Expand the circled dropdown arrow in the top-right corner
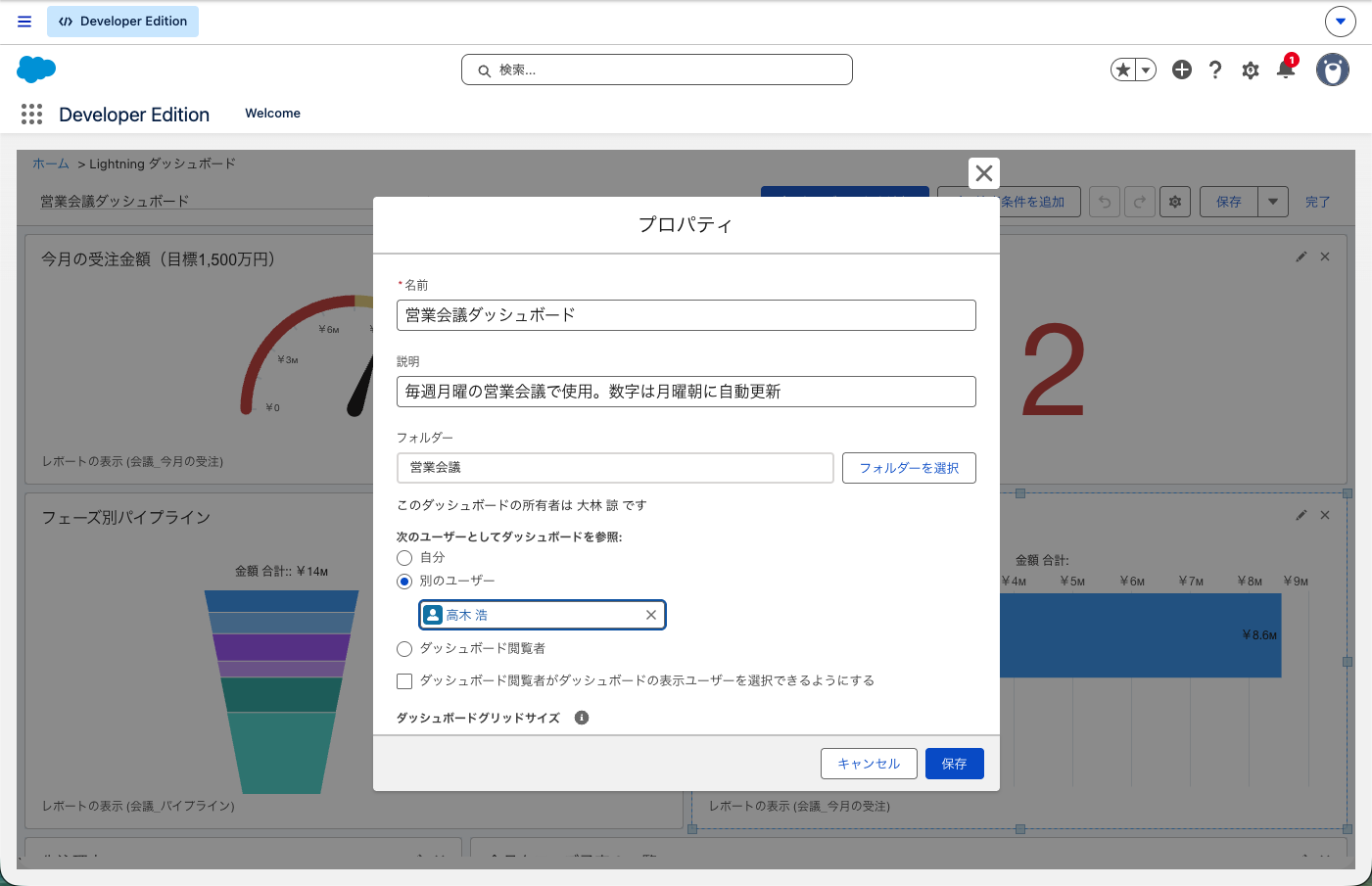 [x=1341, y=21]
